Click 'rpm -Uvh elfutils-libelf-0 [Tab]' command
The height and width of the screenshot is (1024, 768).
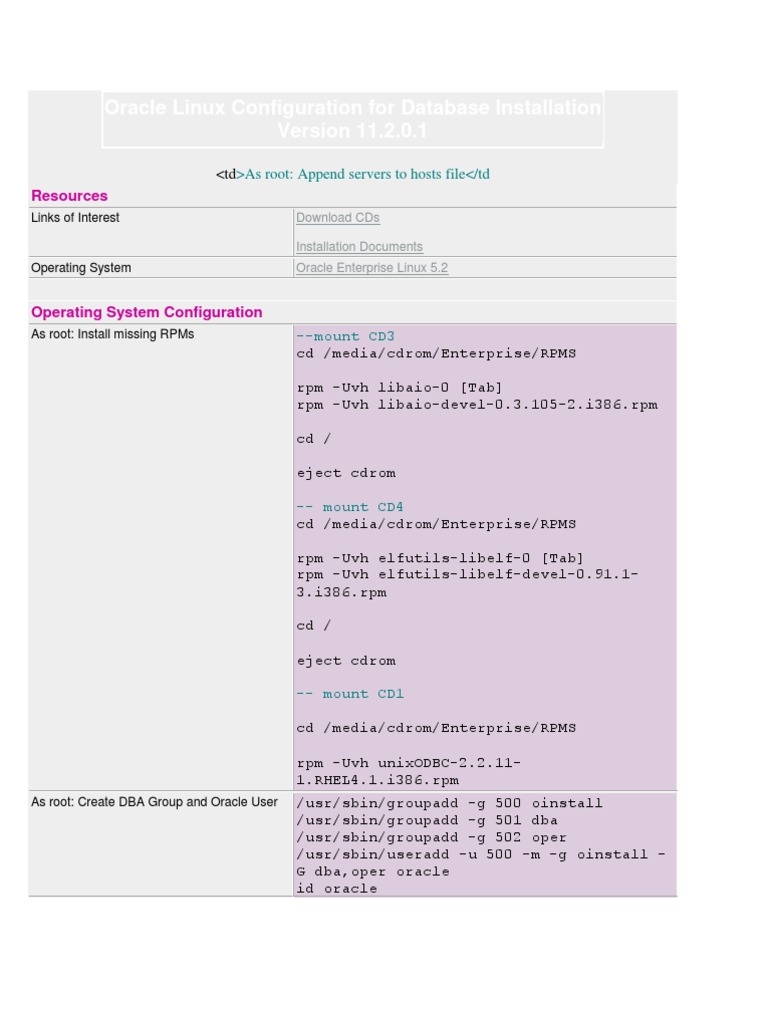pyautogui.click(x=440, y=558)
